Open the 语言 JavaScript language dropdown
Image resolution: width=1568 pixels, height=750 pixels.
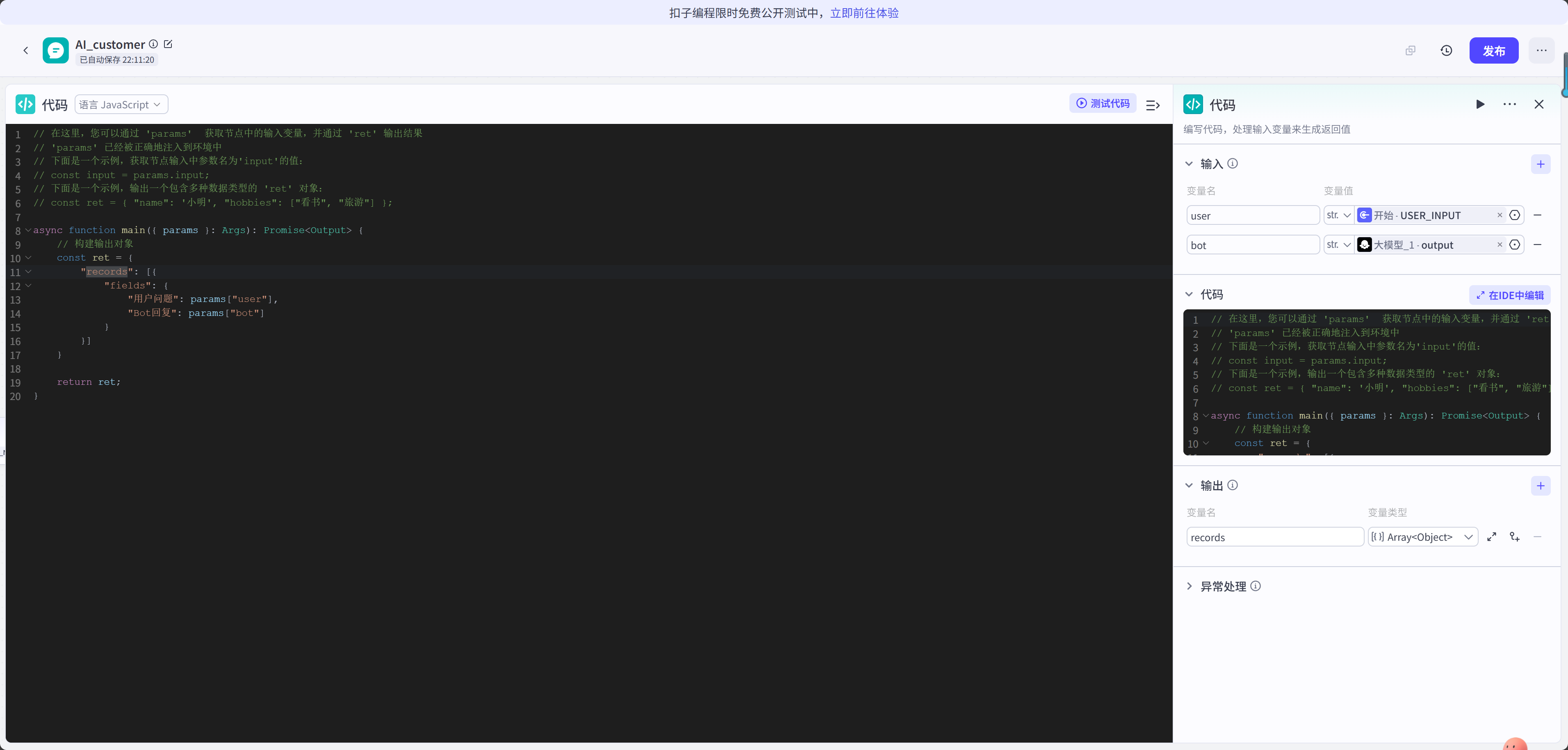coord(121,105)
